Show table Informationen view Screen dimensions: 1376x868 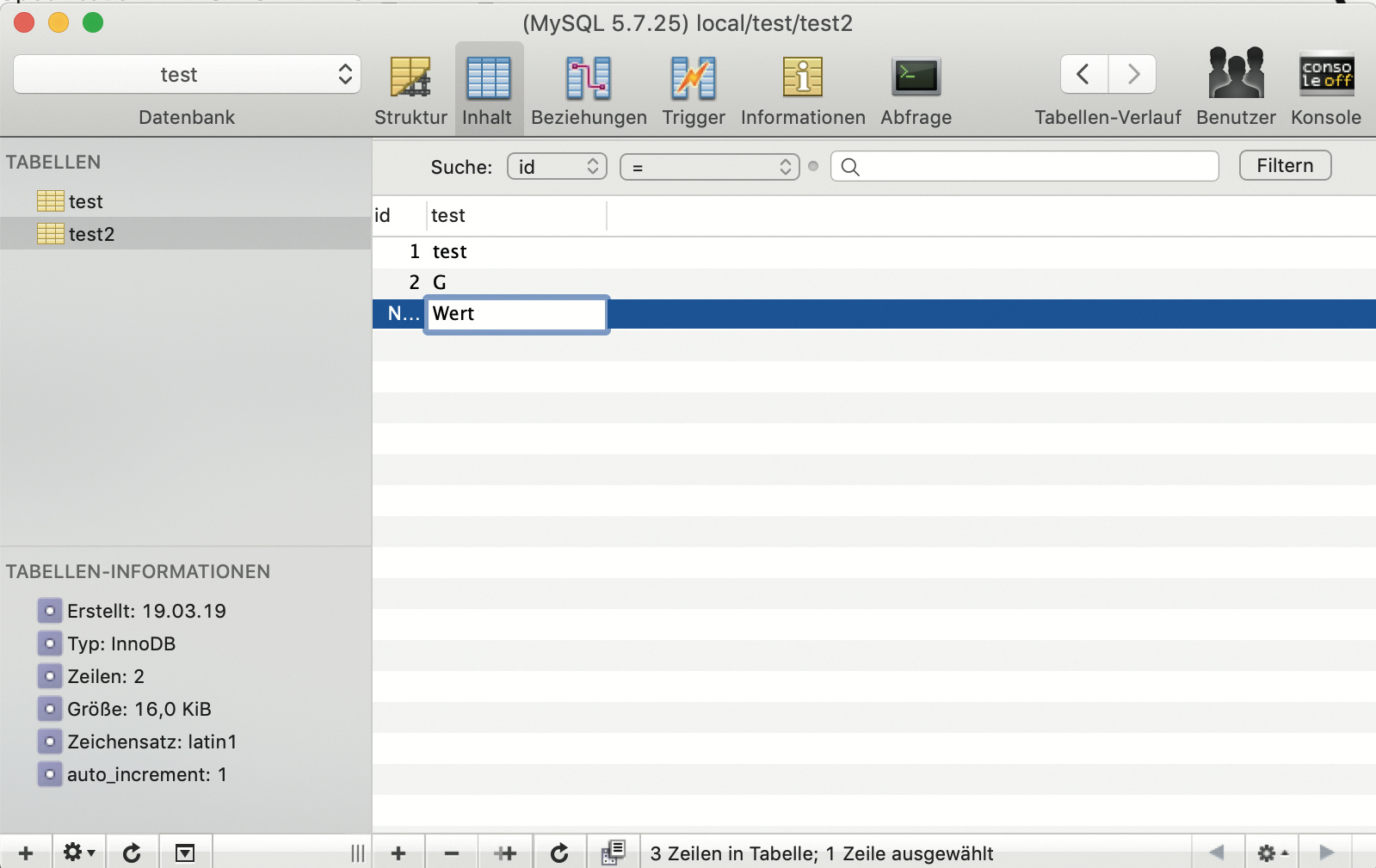point(802,89)
